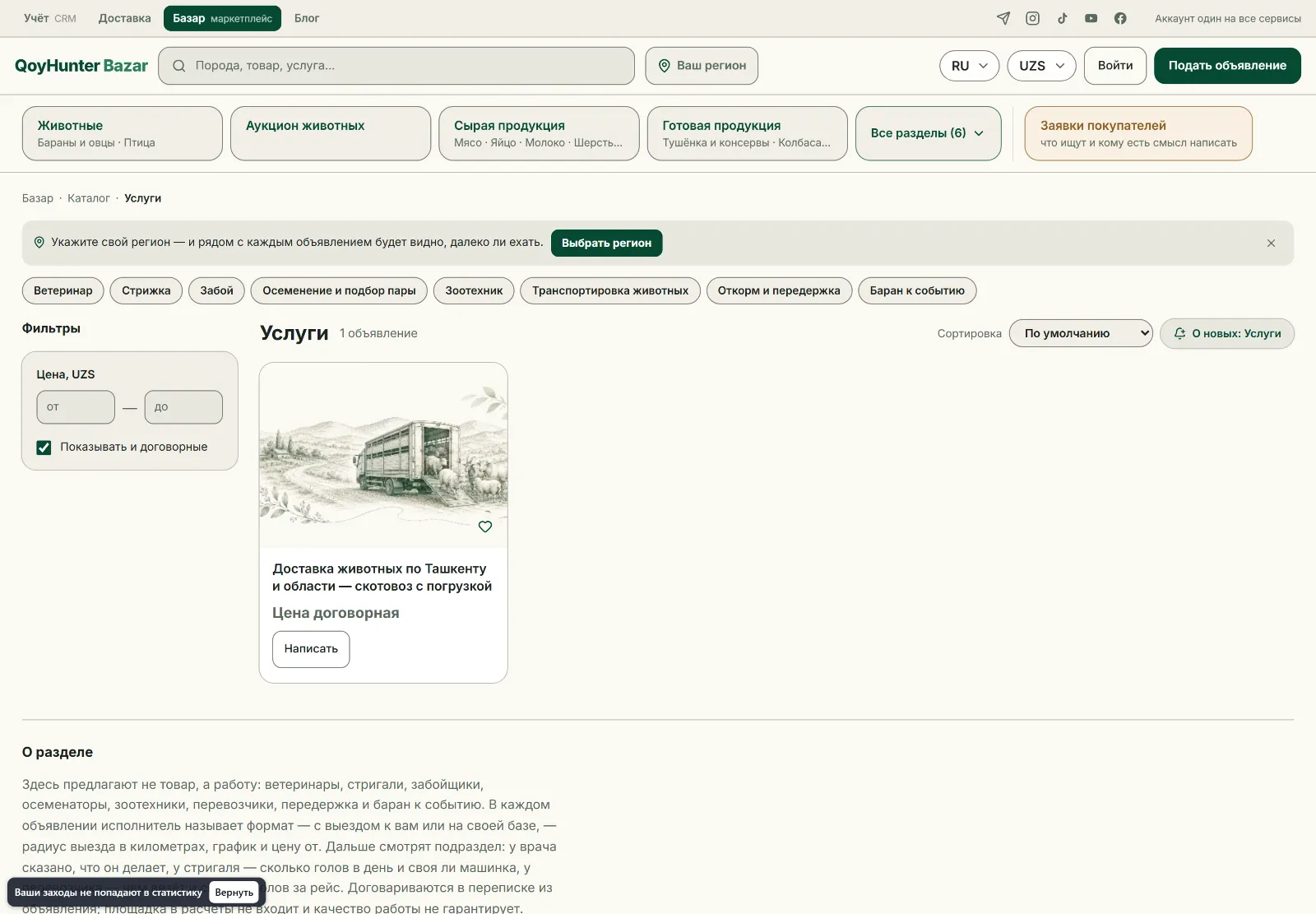Click the QoyHunter Bazar logo
The height and width of the screenshot is (914, 1316).
81,66
